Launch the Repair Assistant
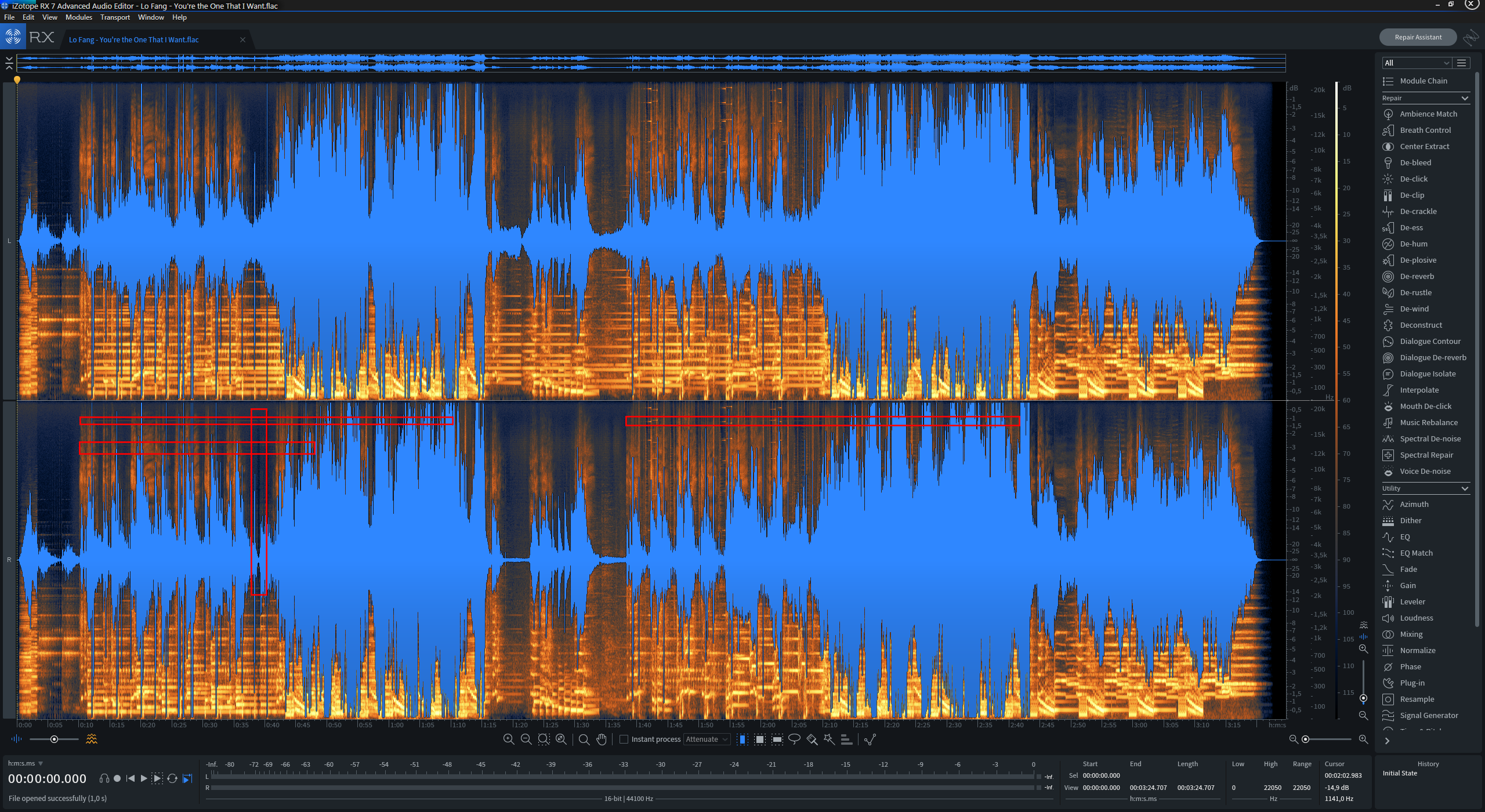The image size is (1485, 812). pyautogui.click(x=1418, y=37)
